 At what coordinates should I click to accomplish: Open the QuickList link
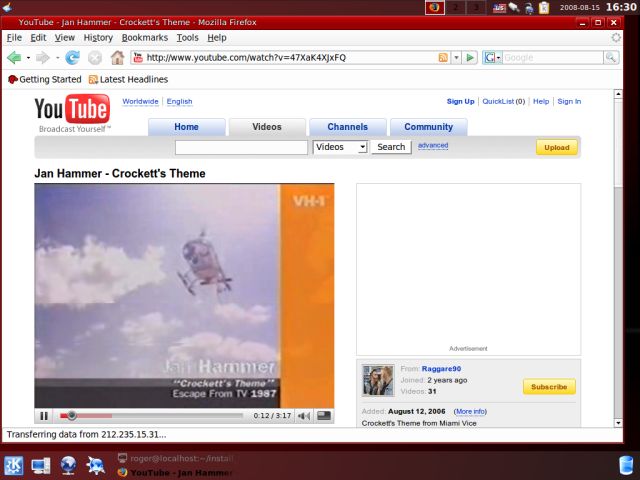tap(498, 101)
